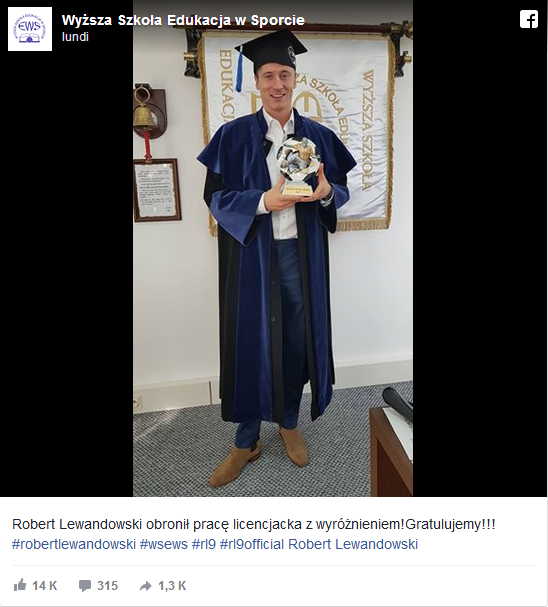The height and width of the screenshot is (607, 548).
Task: Open the graduation photo in the post
Action: [x=273, y=248]
